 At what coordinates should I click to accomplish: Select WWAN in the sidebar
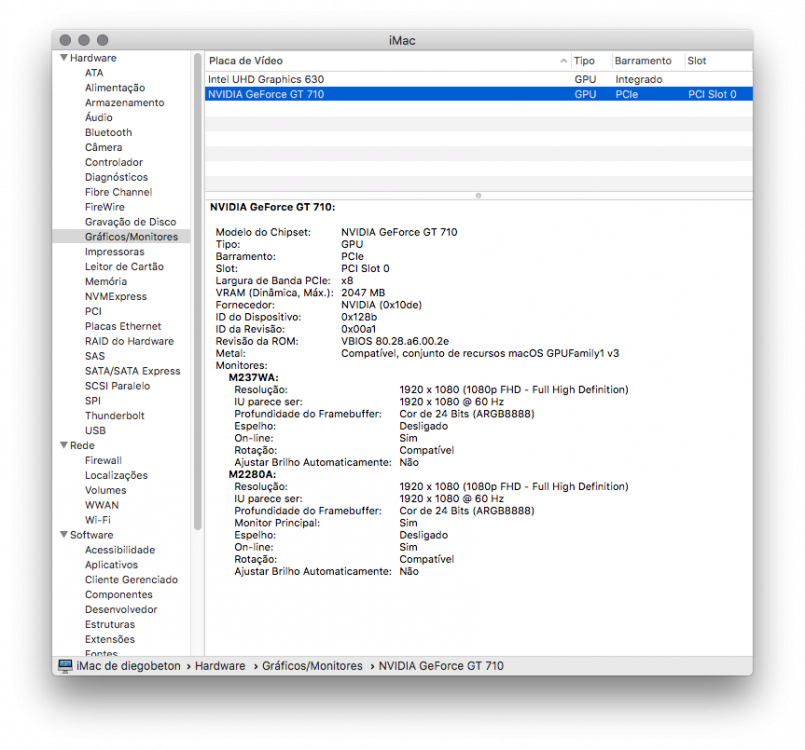[x=102, y=505]
